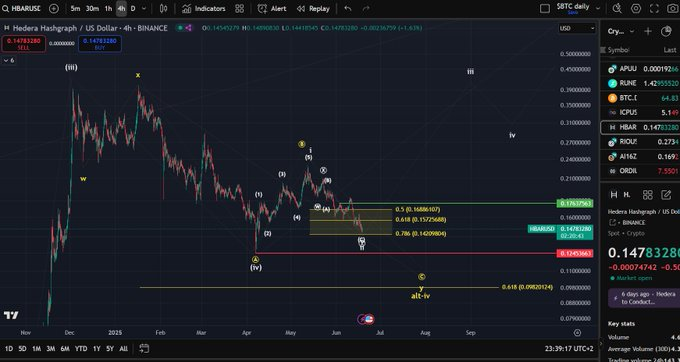Image resolution: width=680 pixels, height=362 pixels.
Task: Open the Indicators dialog
Action: pos(204,9)
